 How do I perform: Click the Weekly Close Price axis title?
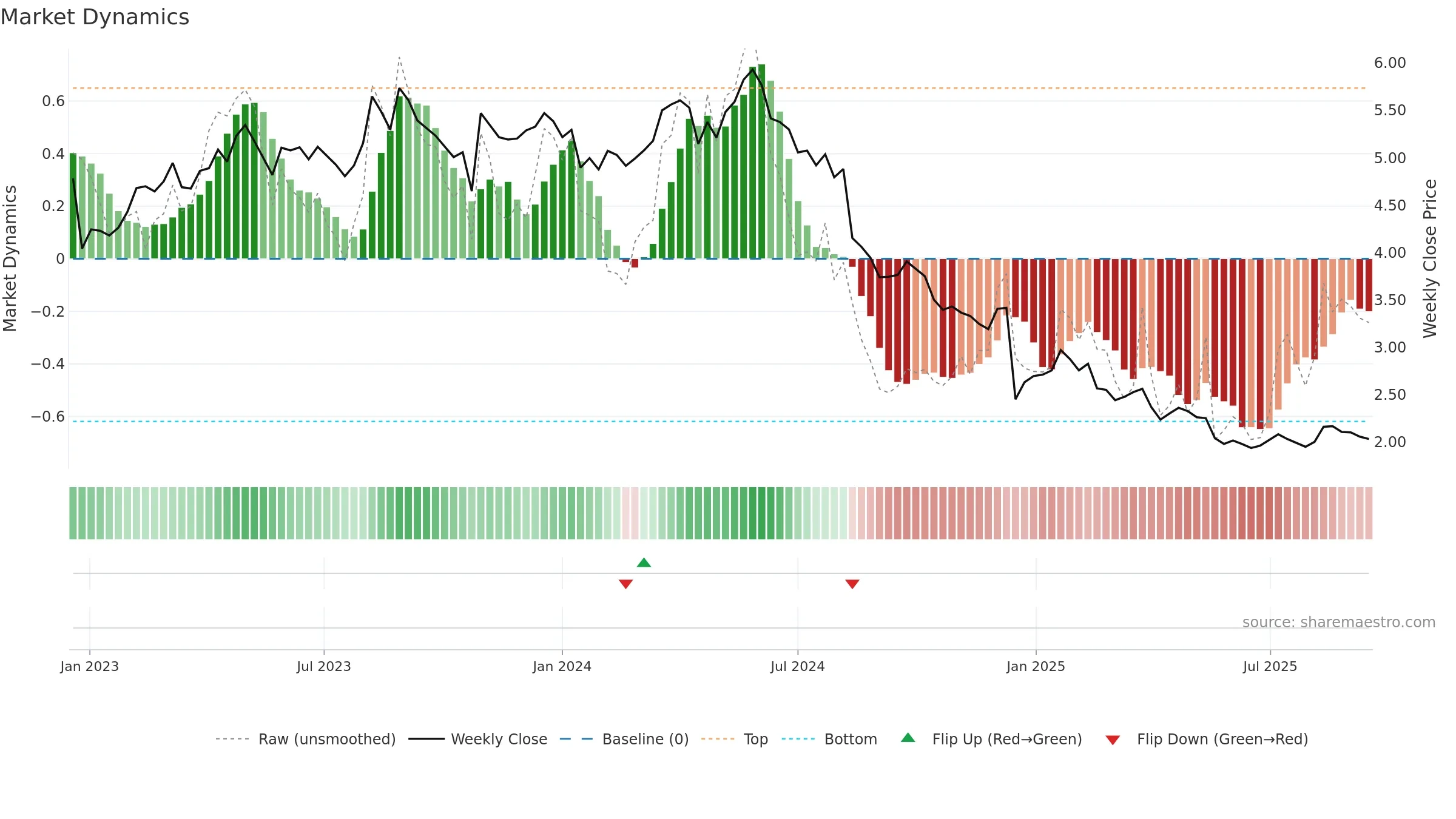pos(1430,258)
